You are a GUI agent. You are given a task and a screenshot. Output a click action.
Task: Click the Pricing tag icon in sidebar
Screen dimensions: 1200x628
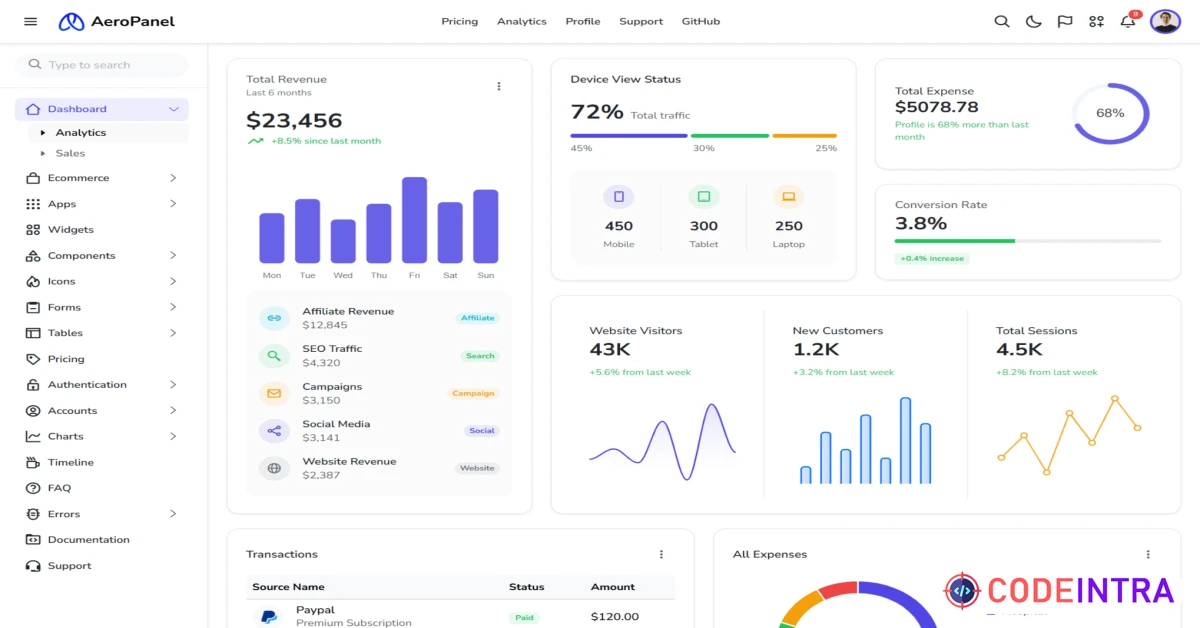coord(33,359)
